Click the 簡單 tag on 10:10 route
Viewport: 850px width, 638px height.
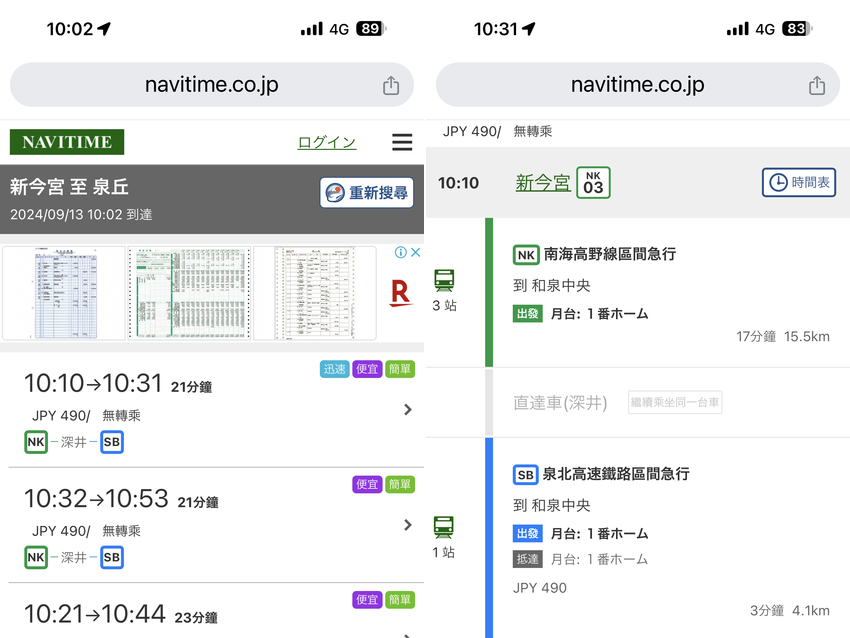[400, 369]
